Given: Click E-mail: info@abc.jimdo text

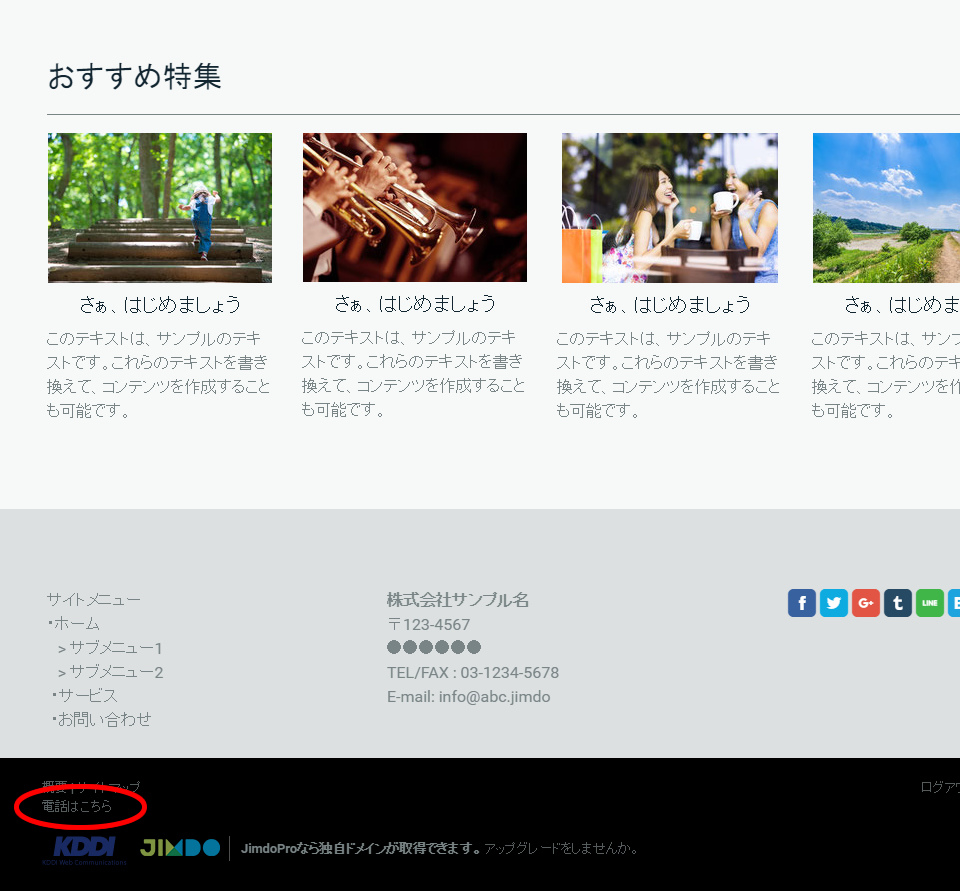Looking at the screenshot, I should [x=468, y=697].
